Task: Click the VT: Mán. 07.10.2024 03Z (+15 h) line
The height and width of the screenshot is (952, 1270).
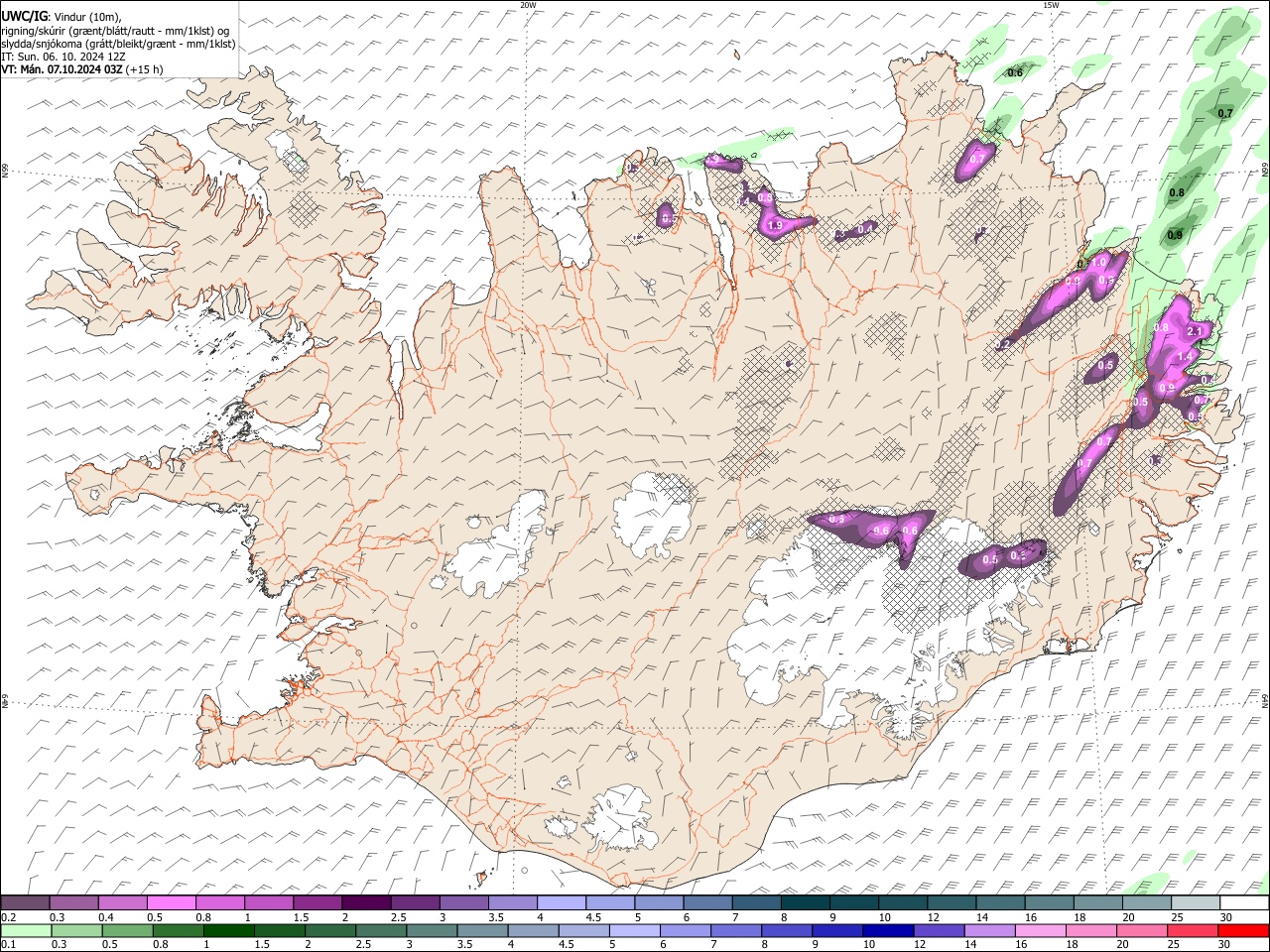Action: [82, 69]
